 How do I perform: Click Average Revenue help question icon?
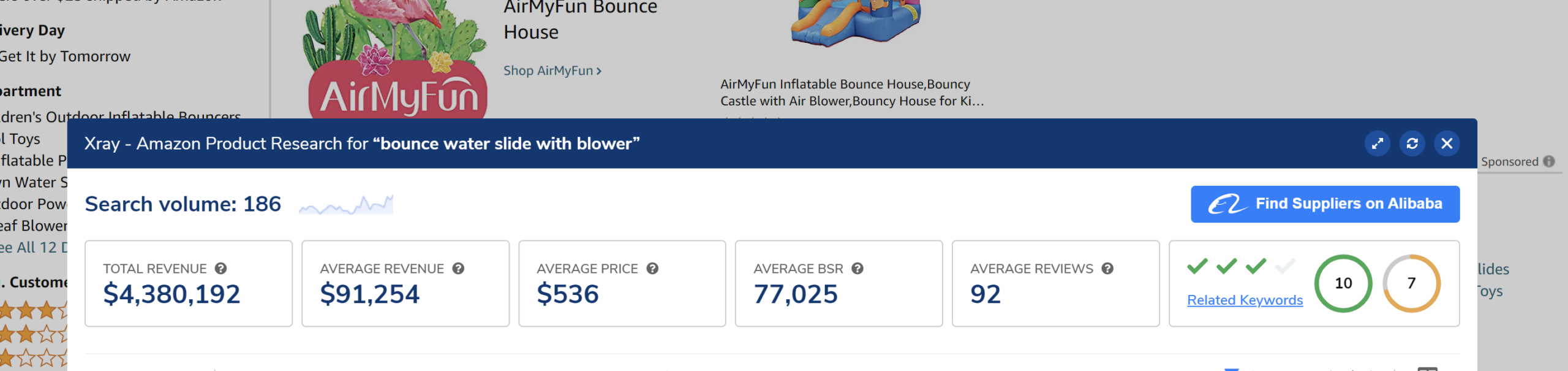[x=458, y=269]
